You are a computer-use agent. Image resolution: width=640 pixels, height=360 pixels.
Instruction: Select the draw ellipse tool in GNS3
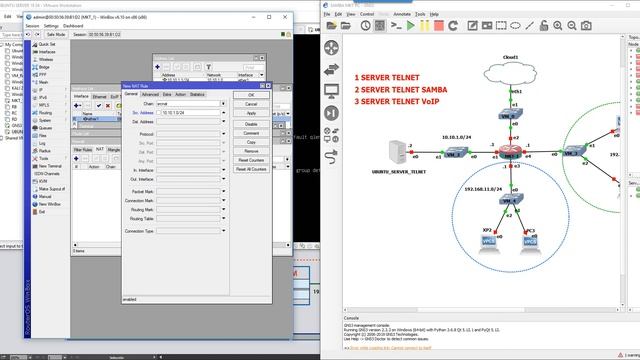[515, 26]
